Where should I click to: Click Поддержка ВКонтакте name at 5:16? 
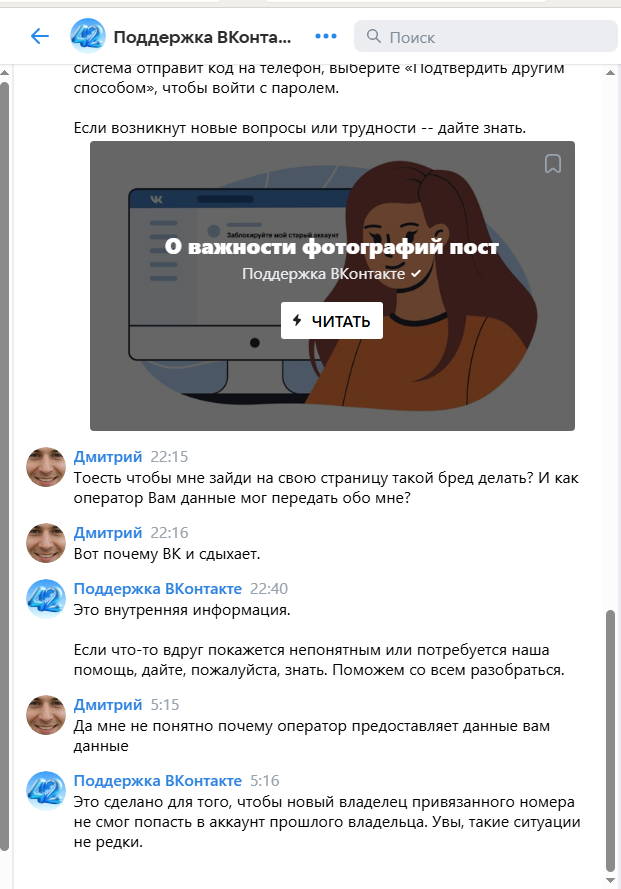[x=158, y=781]
